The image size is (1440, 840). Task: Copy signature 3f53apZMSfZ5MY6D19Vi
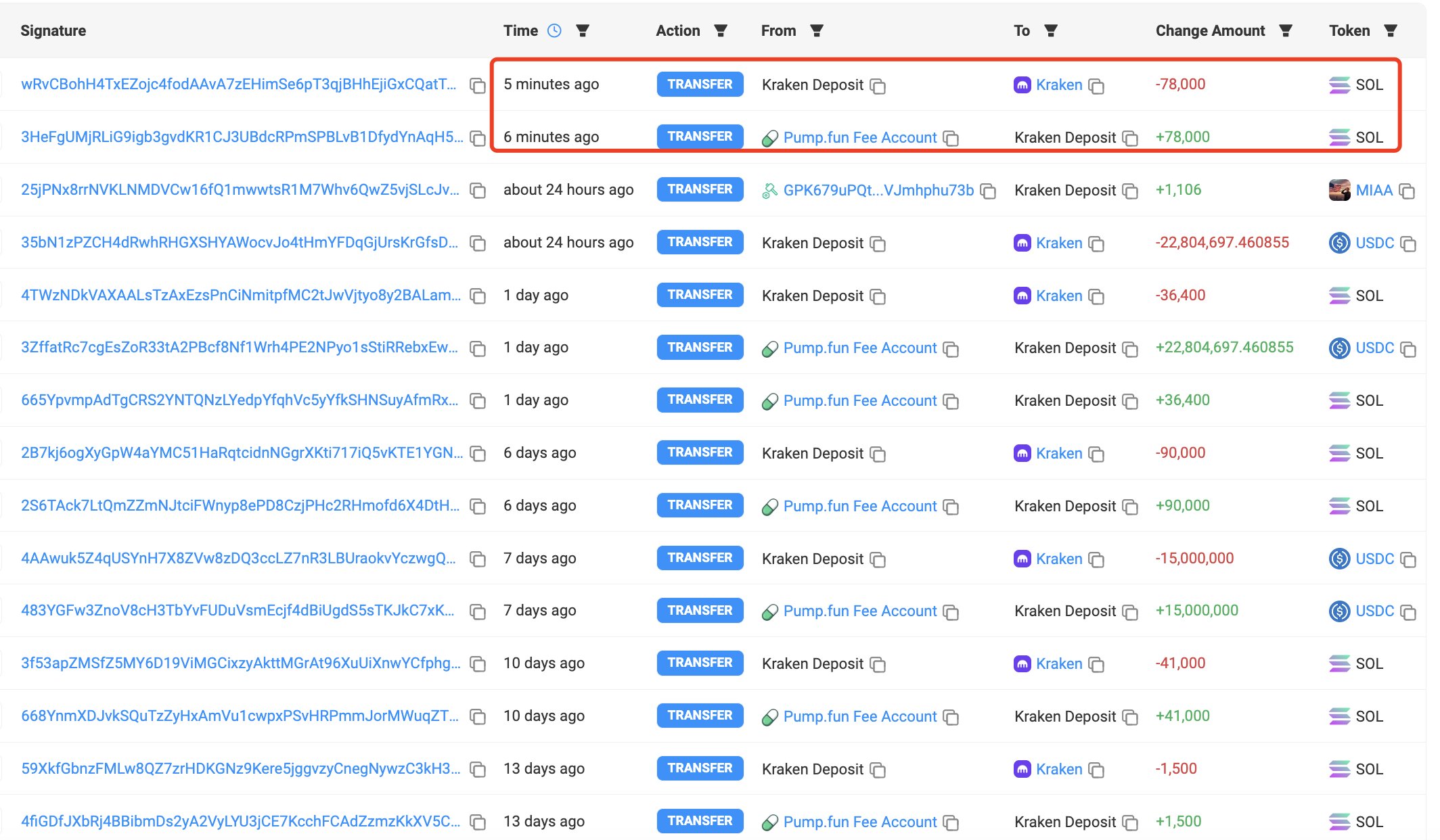[478, 664]
